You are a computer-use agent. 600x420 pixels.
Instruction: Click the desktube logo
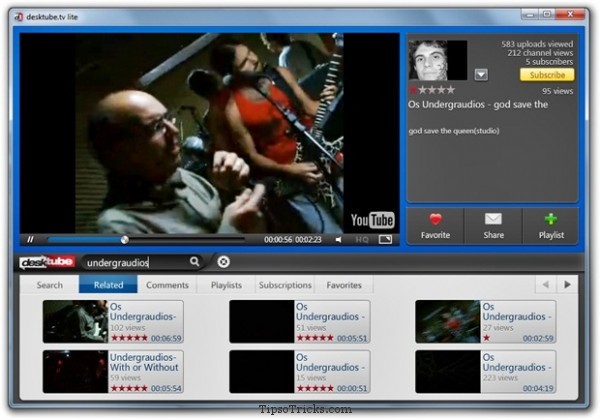tap(47, 262)
